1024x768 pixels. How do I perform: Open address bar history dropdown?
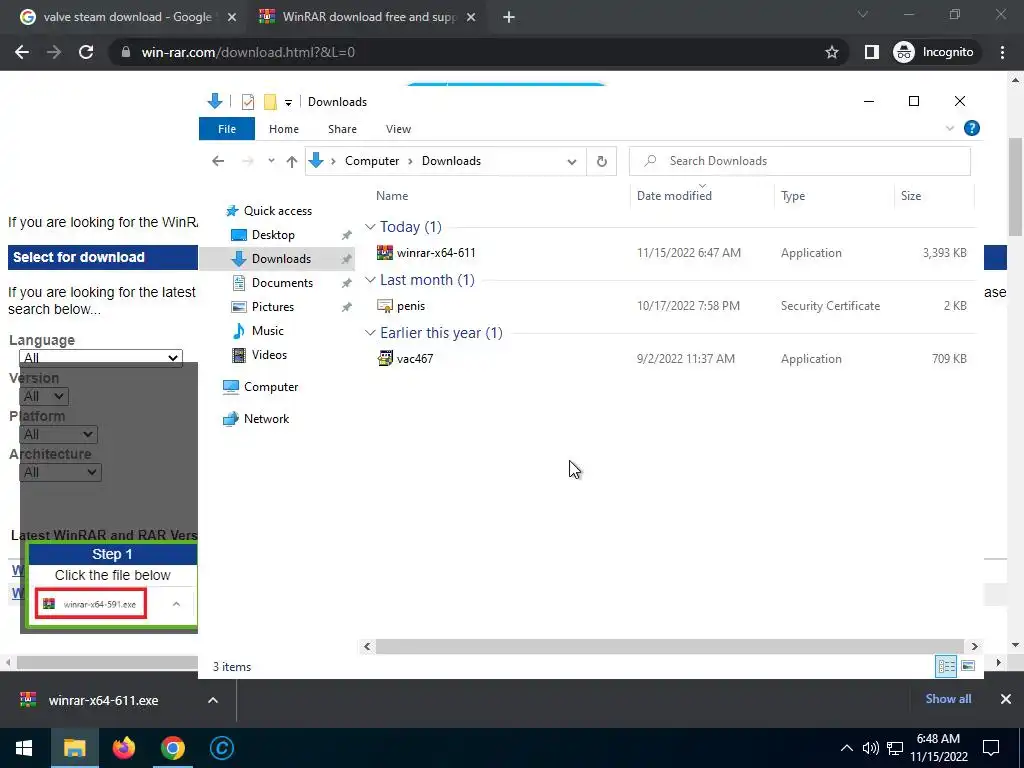[x=571, y=161]
